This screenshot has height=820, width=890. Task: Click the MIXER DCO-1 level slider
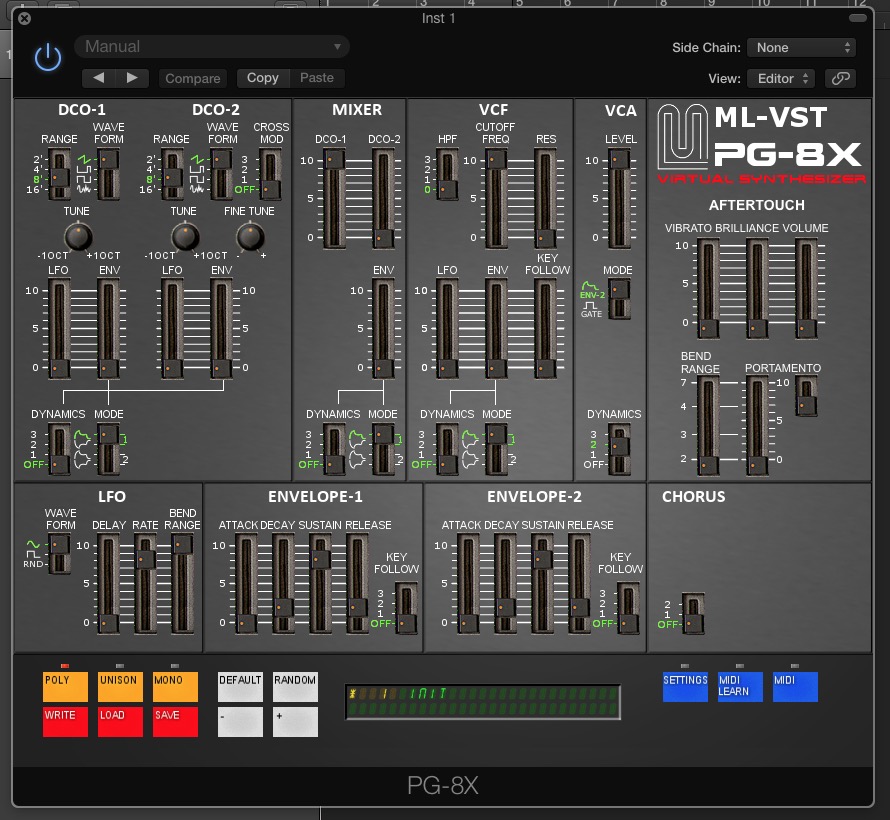(x=334, y=199)
